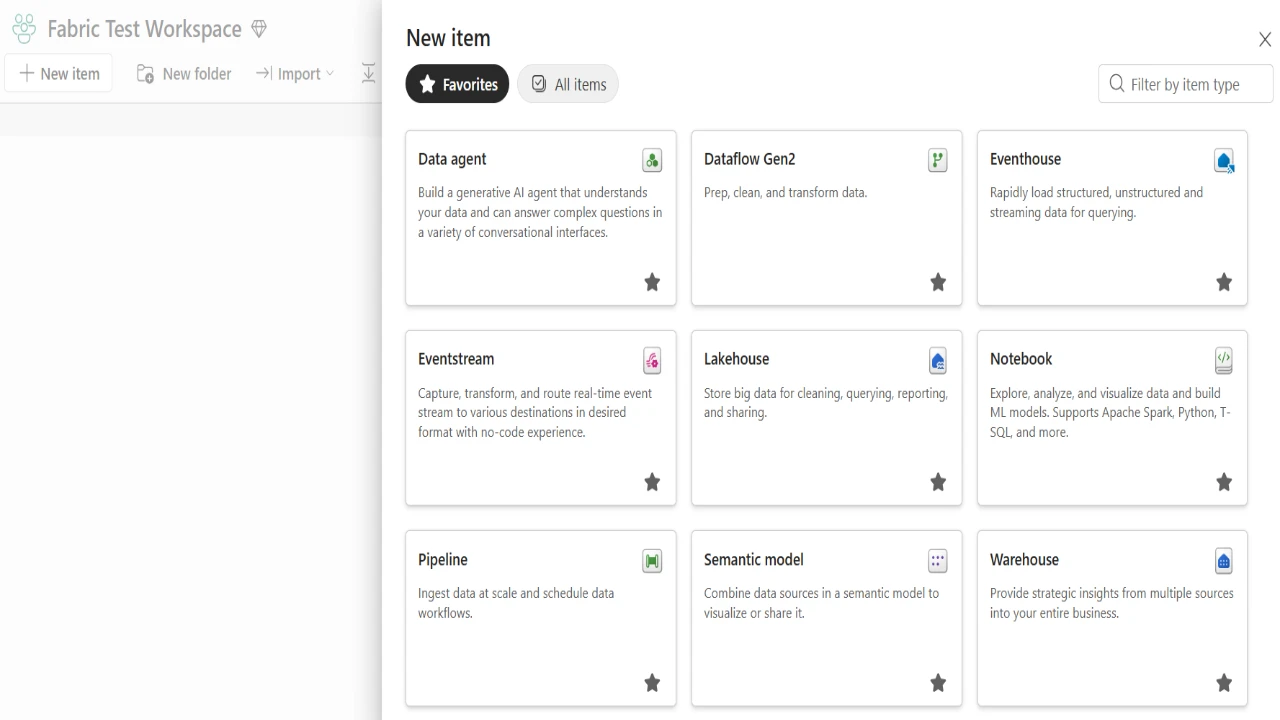Open the Pipeline card title
1280x720 pixels.
pyautogui.click(x=443, y=560)
